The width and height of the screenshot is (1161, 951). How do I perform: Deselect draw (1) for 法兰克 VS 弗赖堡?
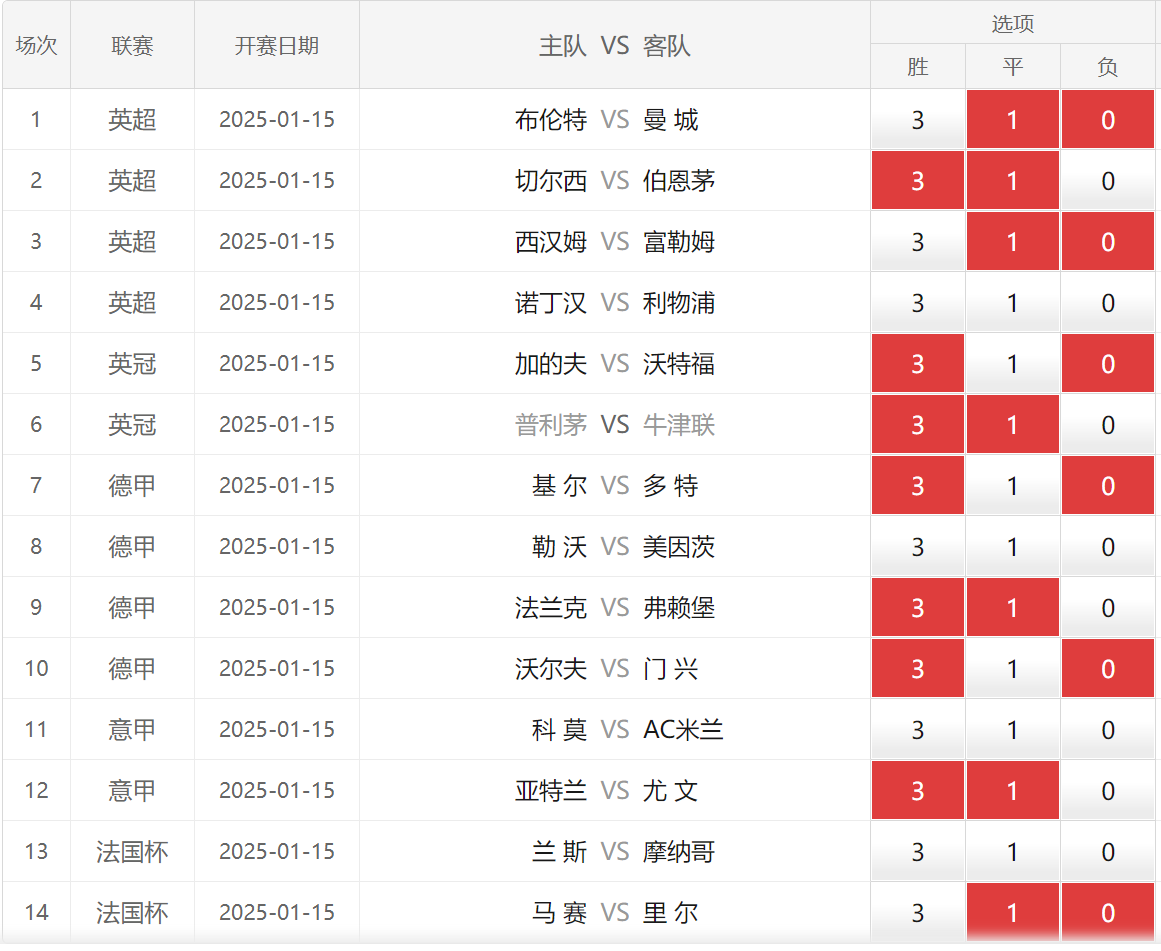[x=1012, y=608]
